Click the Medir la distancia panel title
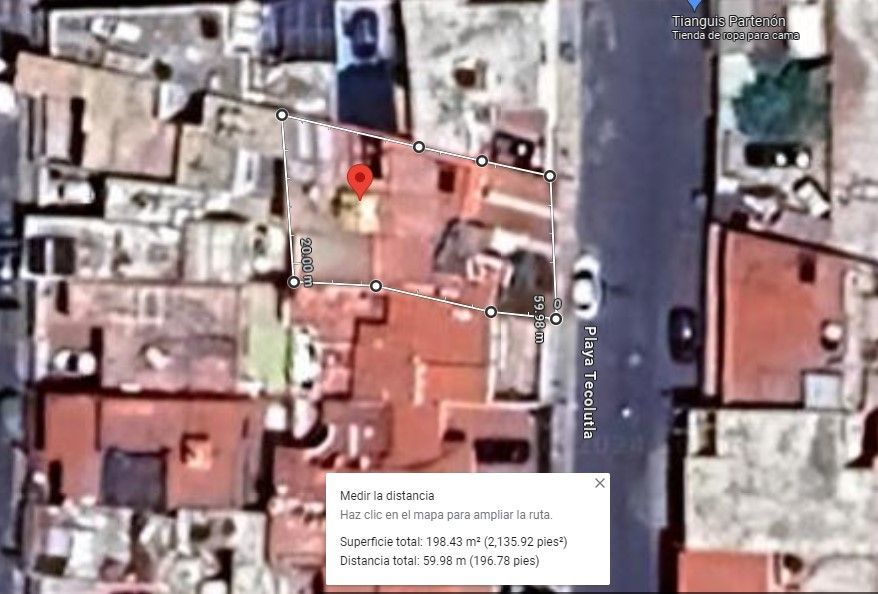This screenshot has height=594, width=878. (387, 495)
